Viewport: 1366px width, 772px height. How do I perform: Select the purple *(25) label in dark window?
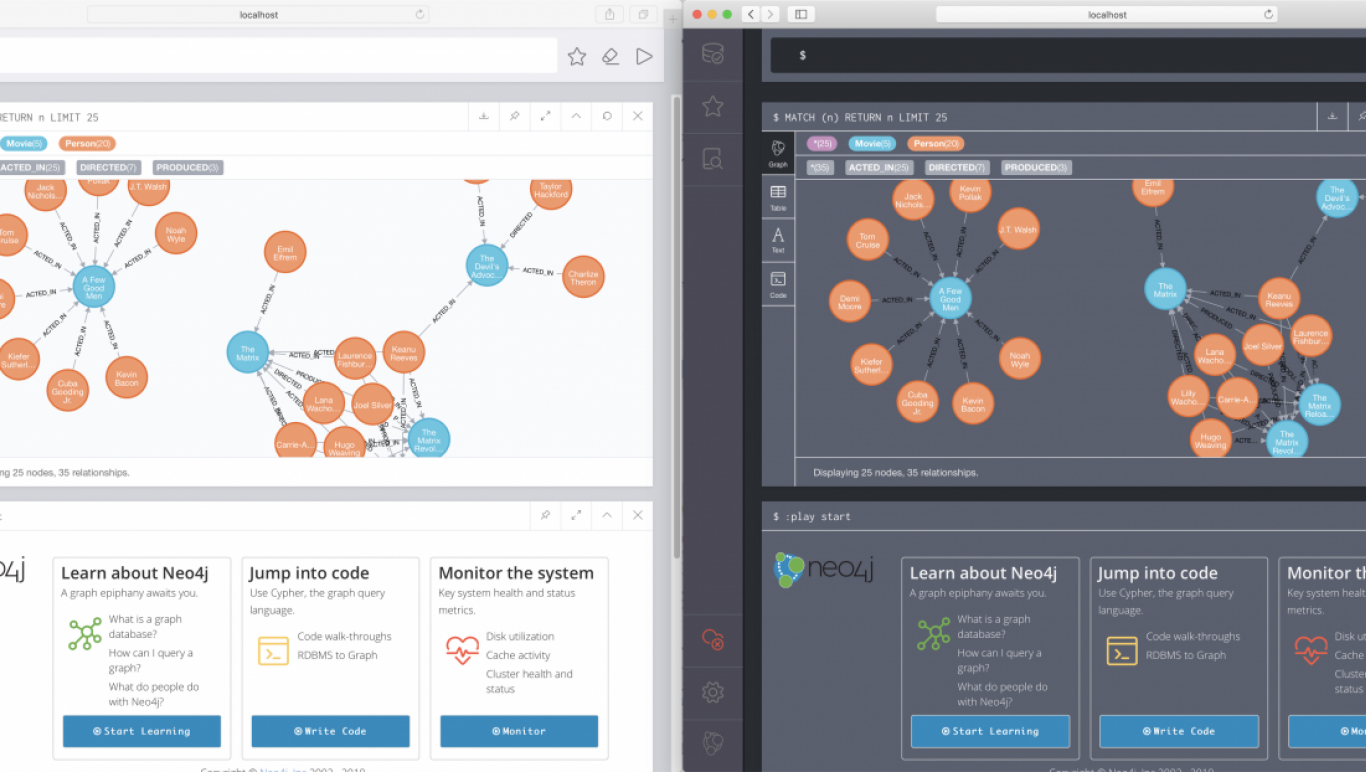pyautogui.click(x=820, y=144)
